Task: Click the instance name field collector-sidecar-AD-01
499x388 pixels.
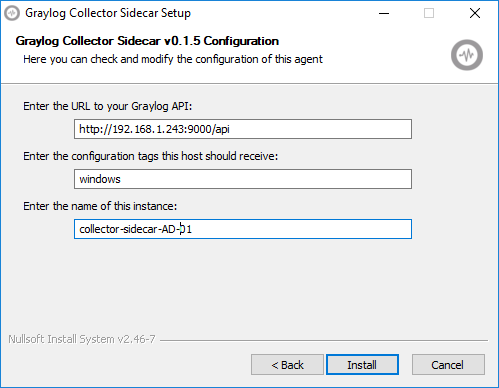Action: (x=243, y=229)
